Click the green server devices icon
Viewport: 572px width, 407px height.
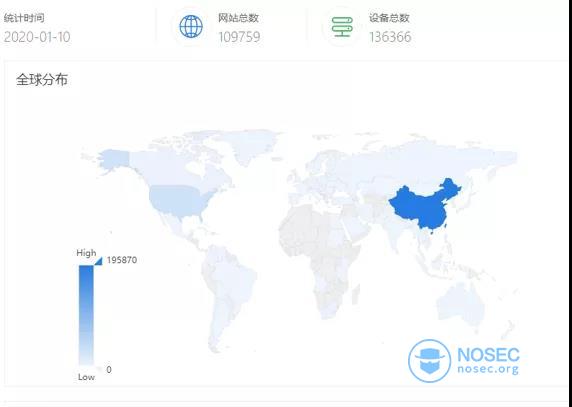click(342, 26)
